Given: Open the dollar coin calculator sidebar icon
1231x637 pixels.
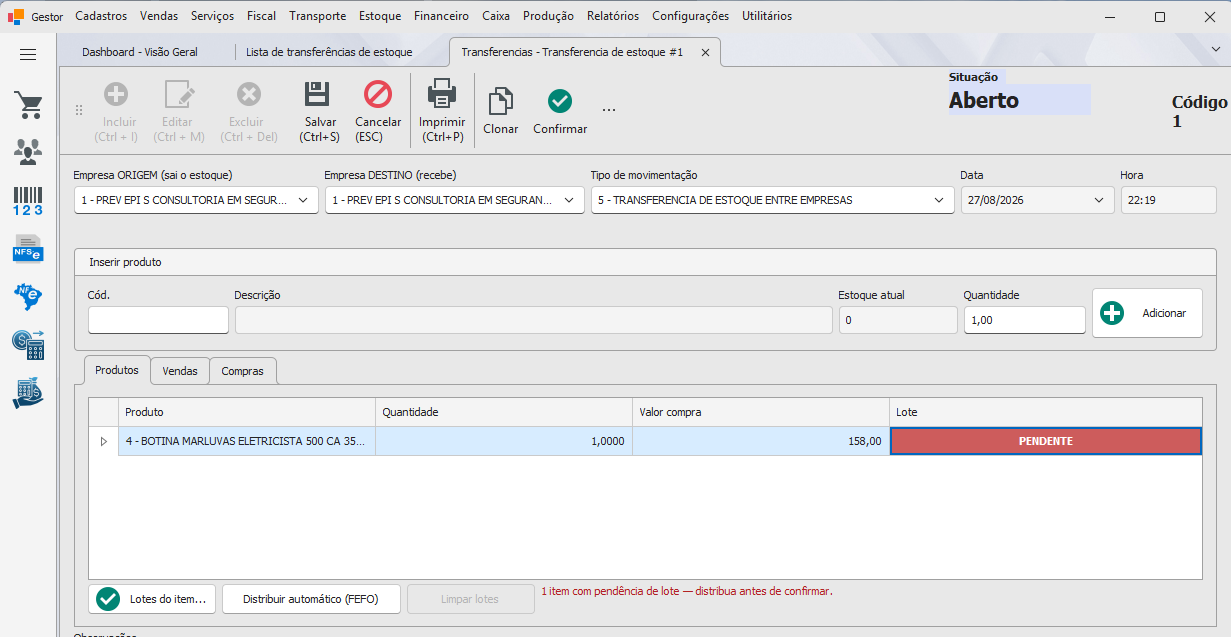Looking at the screenshot, I should tap(28, 344).
